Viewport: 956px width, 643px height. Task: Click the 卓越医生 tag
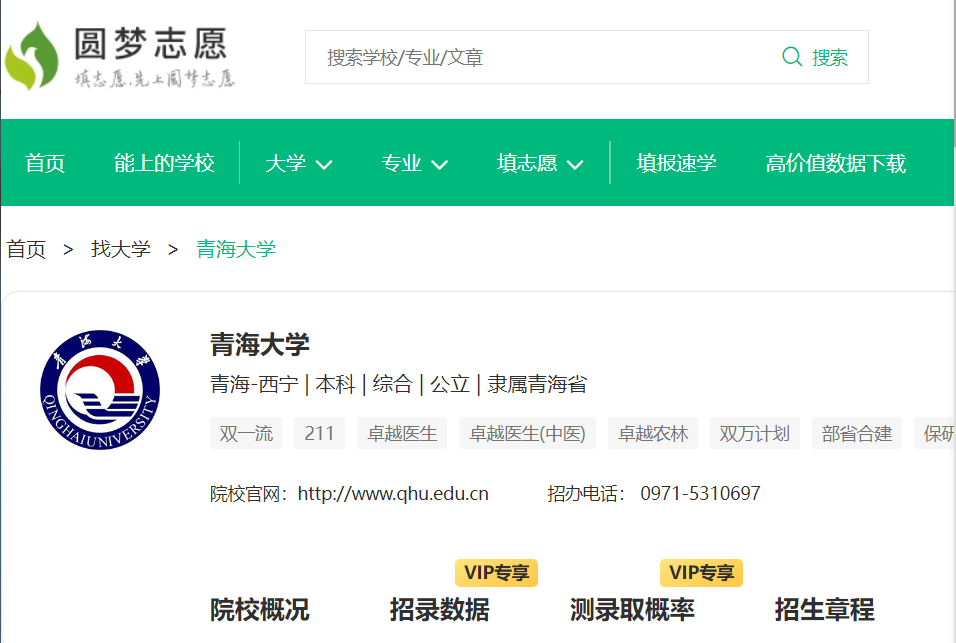click(x=402, y=433)
